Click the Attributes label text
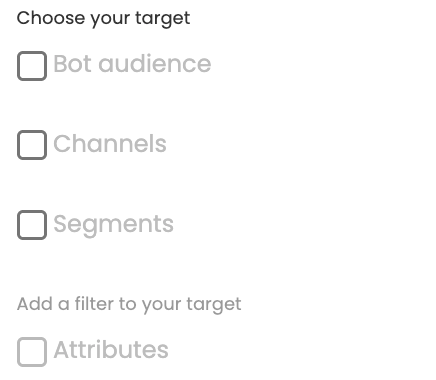The width and height of the screenshot is (436, 380). [111, 350]
